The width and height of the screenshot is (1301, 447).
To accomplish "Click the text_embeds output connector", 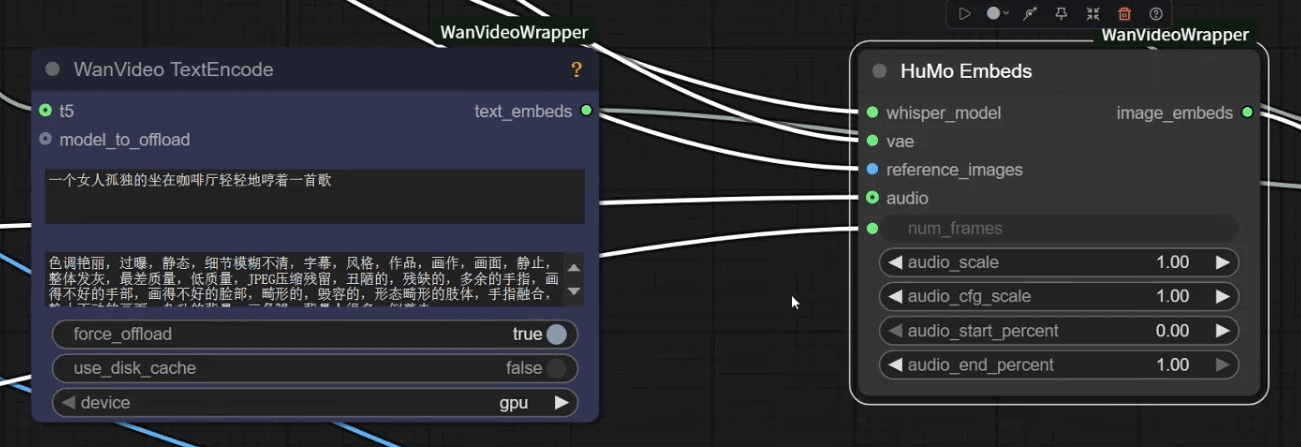I will coord(586,110).
